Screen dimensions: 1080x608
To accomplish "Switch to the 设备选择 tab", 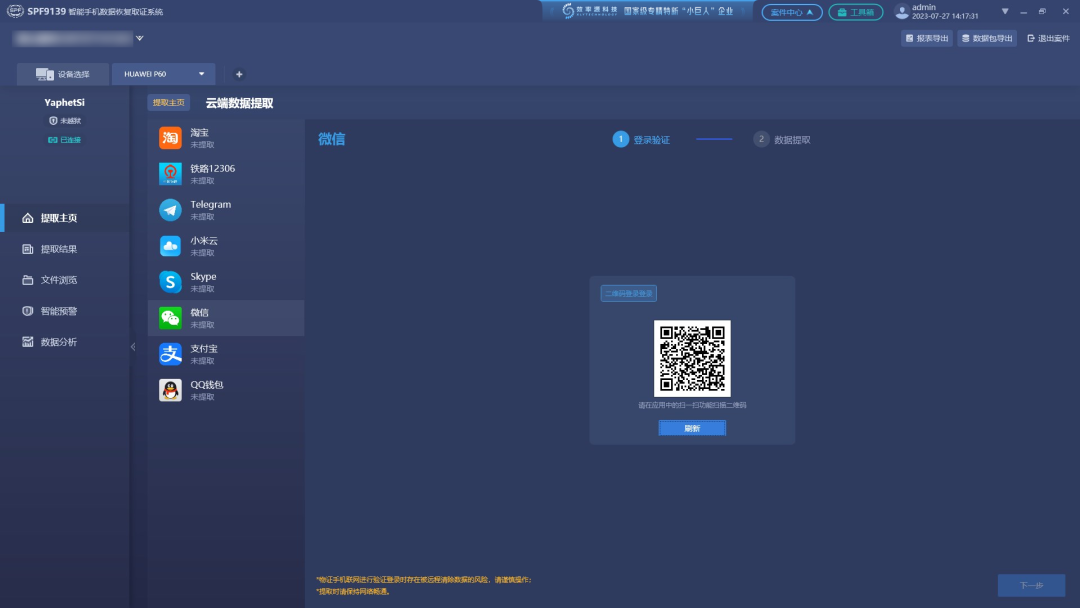I will click(x=63, y=74).
